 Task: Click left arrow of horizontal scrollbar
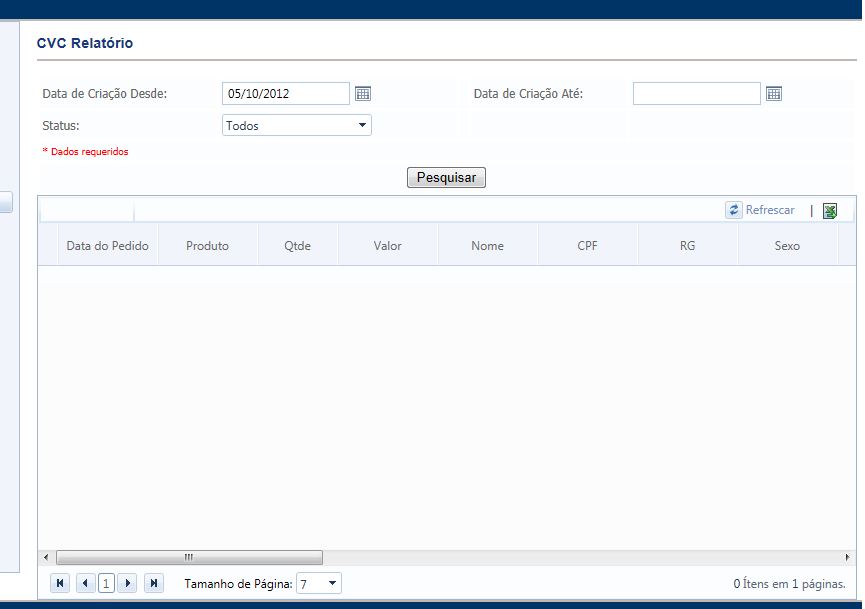(x=46, y=557)
